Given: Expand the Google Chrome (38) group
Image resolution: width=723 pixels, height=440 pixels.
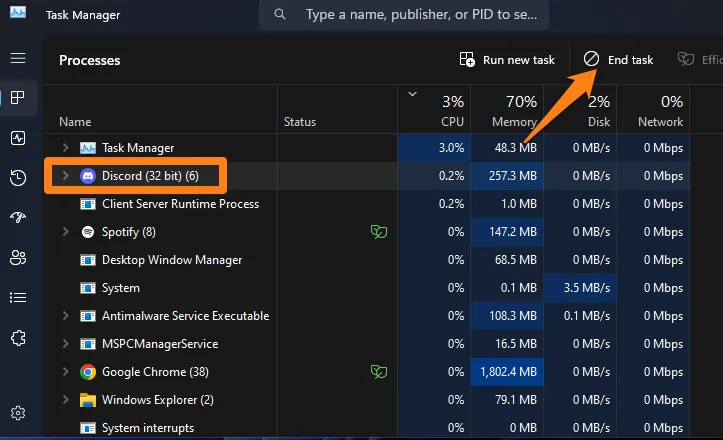Looking at the screenshot, I should (x=65, y=372).
